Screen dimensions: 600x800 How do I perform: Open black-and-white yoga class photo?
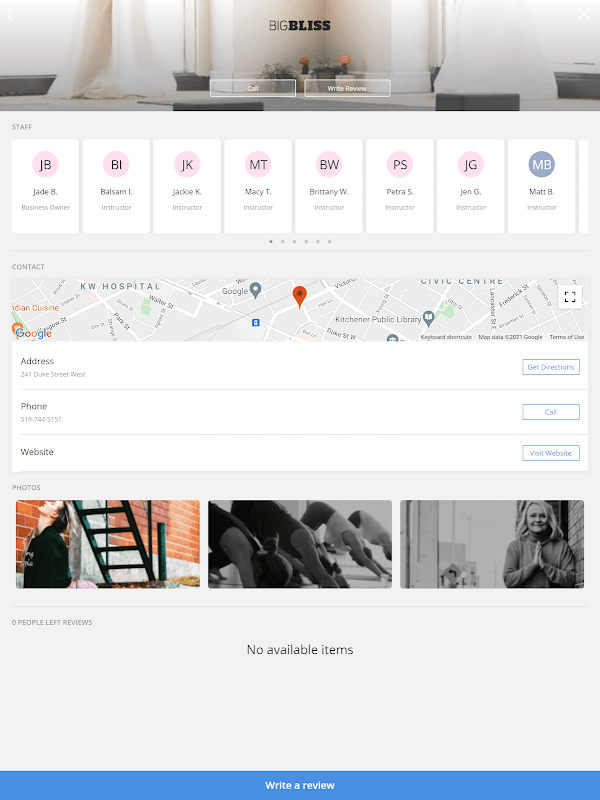coord(300,544)
